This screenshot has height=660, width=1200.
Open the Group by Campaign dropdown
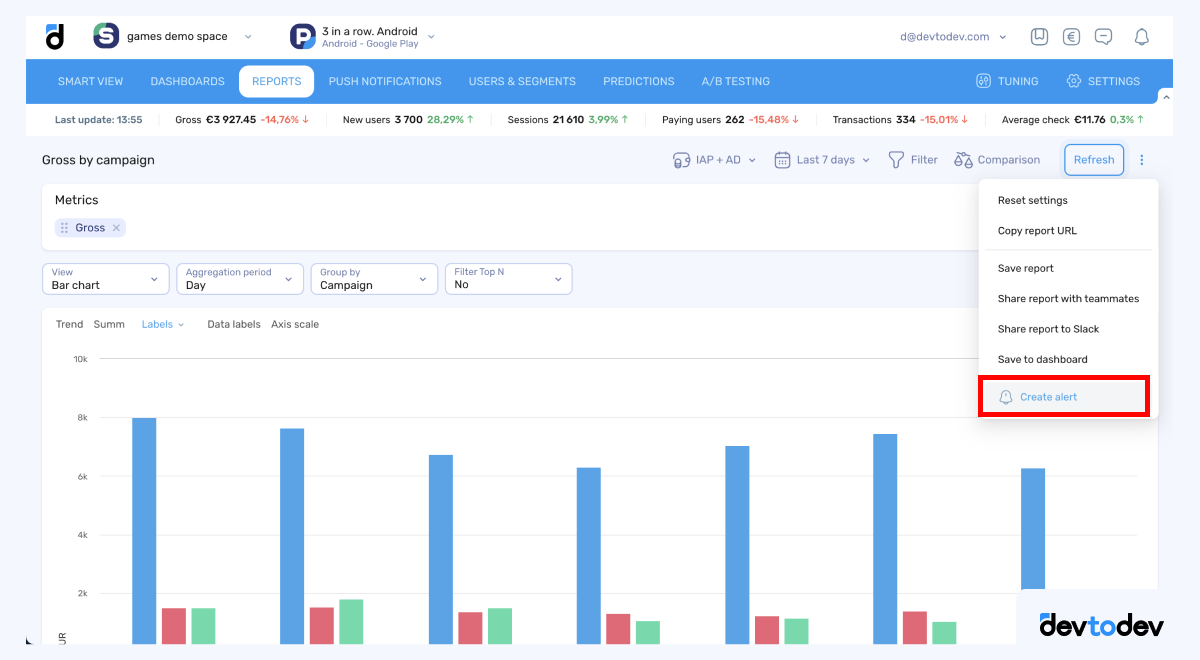click(373, 279)
